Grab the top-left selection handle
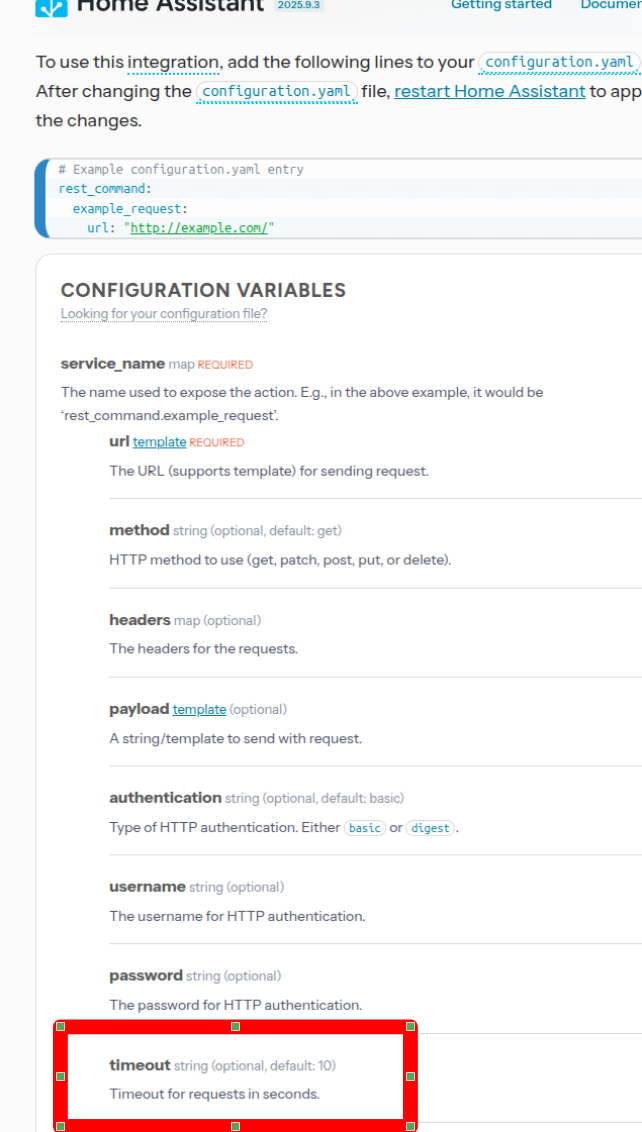The height and width of the screenshot is (1132, 642). (60, 1026)
